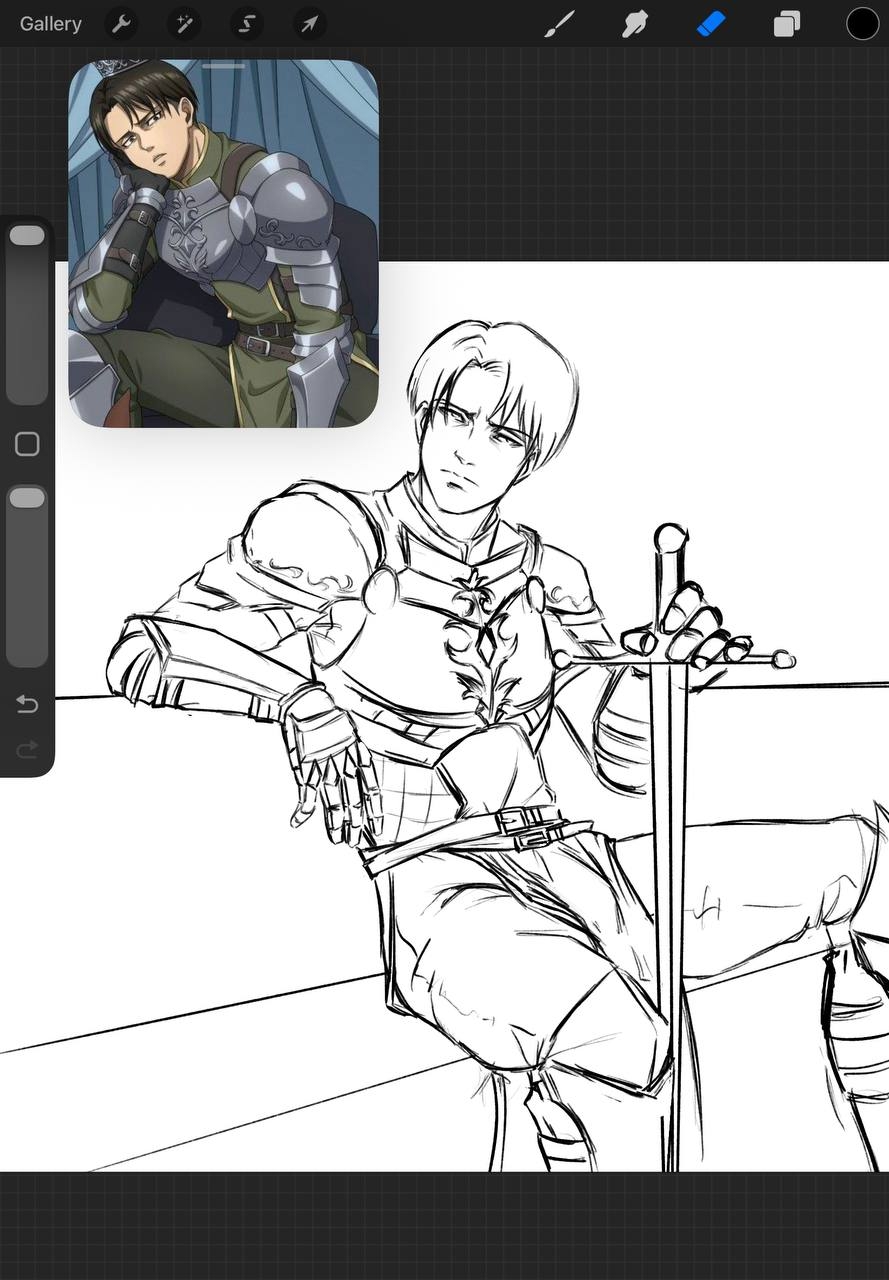
Task: Open the Adjustments magic wand menu
Action: tap(184, 24)
